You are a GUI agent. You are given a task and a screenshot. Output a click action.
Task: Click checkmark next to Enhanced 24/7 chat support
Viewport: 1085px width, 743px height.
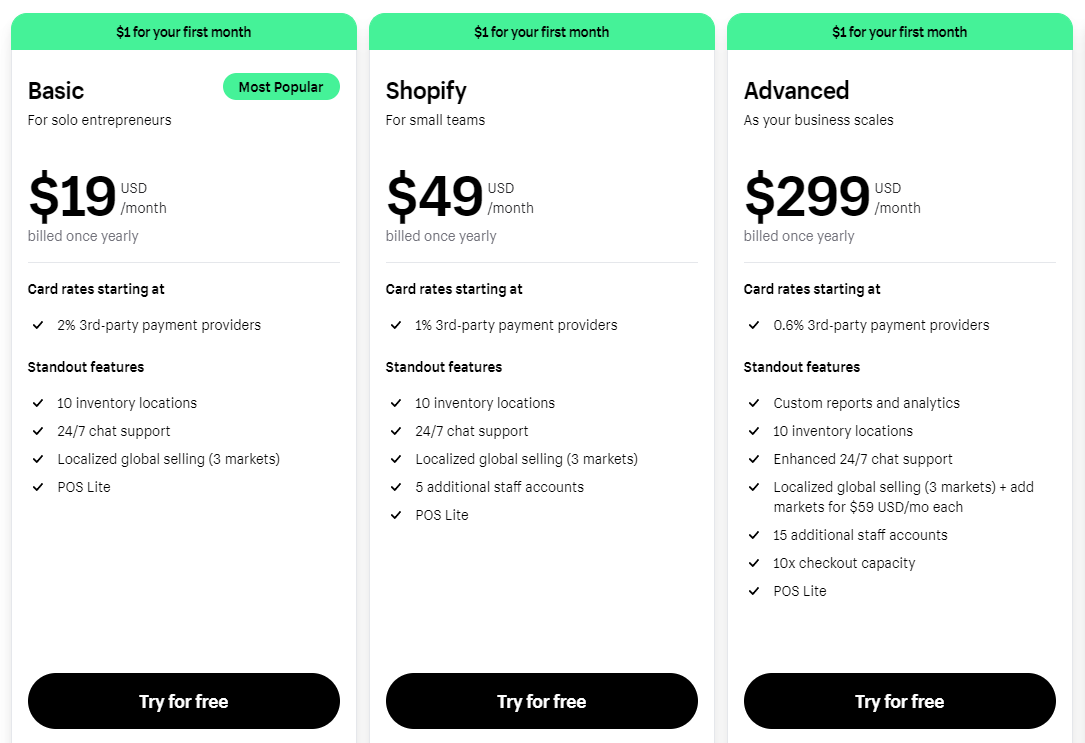tap(754, 459)
